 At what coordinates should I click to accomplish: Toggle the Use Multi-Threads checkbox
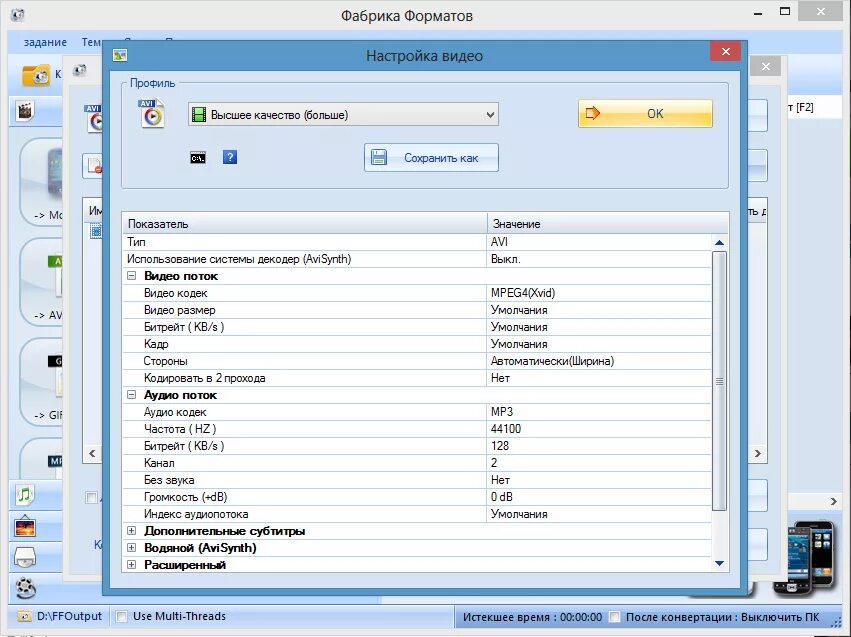click(122, 616)
